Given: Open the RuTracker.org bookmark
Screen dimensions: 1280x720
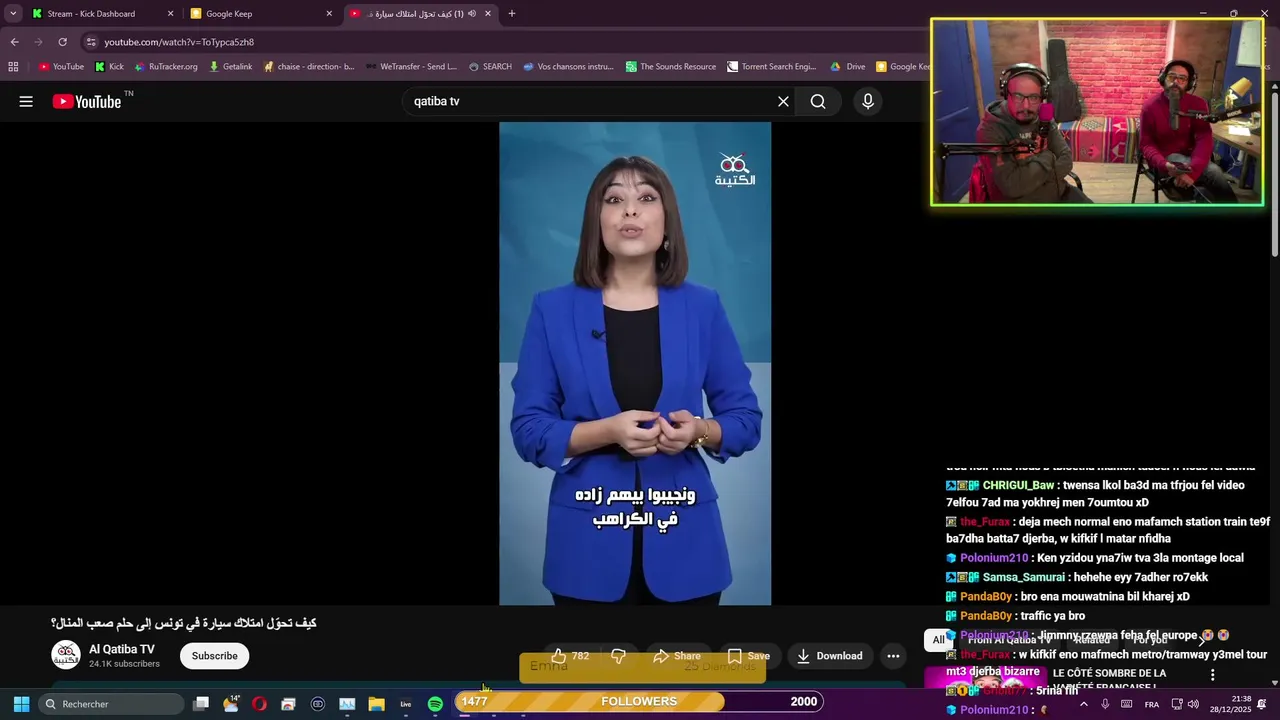Looking at the screenshot, I should click(x=165, y=67).
